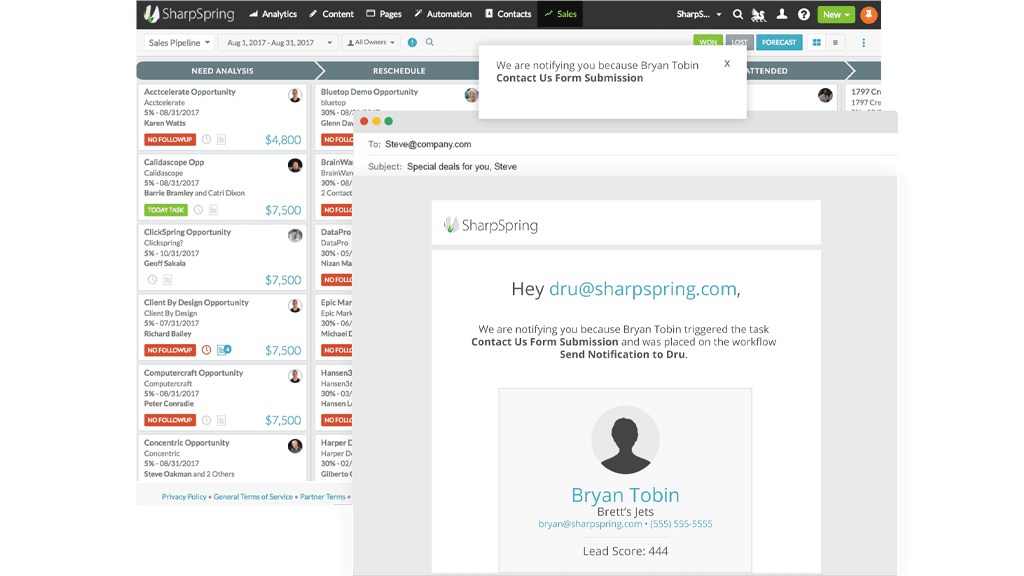The image size is (1024, 576).
Task: Click the bryan@sharpspring.com email link
Action: click(x=590, y=524)
